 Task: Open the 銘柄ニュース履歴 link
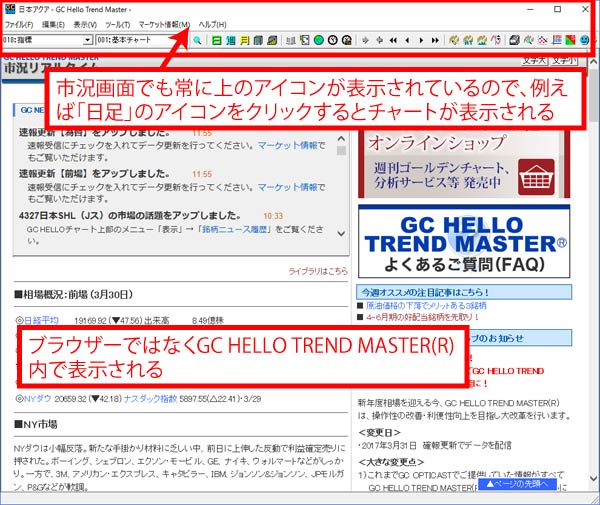click(234, 229)
